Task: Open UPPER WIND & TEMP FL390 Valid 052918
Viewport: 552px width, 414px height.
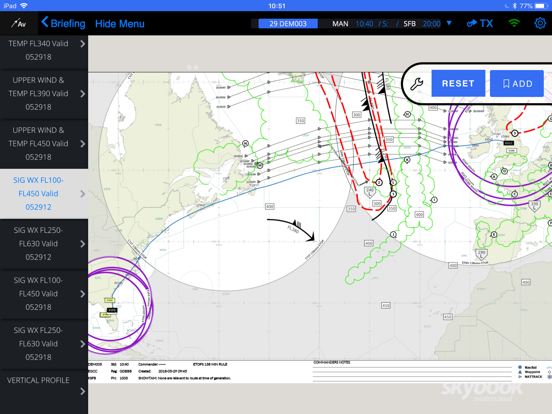Action: click(x=44, y=94)
